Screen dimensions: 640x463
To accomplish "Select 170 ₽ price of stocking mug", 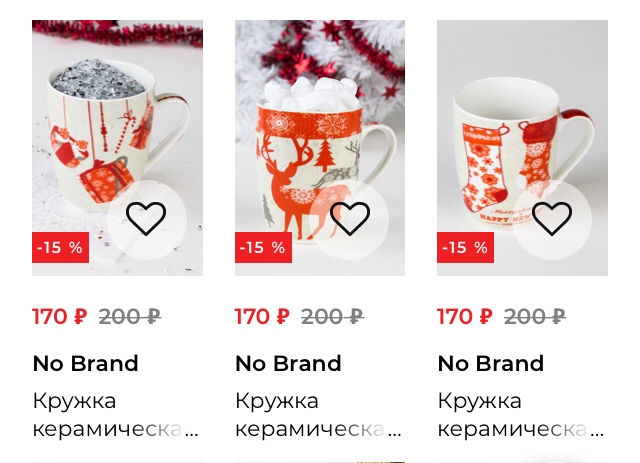I will (x=465, y=316).
